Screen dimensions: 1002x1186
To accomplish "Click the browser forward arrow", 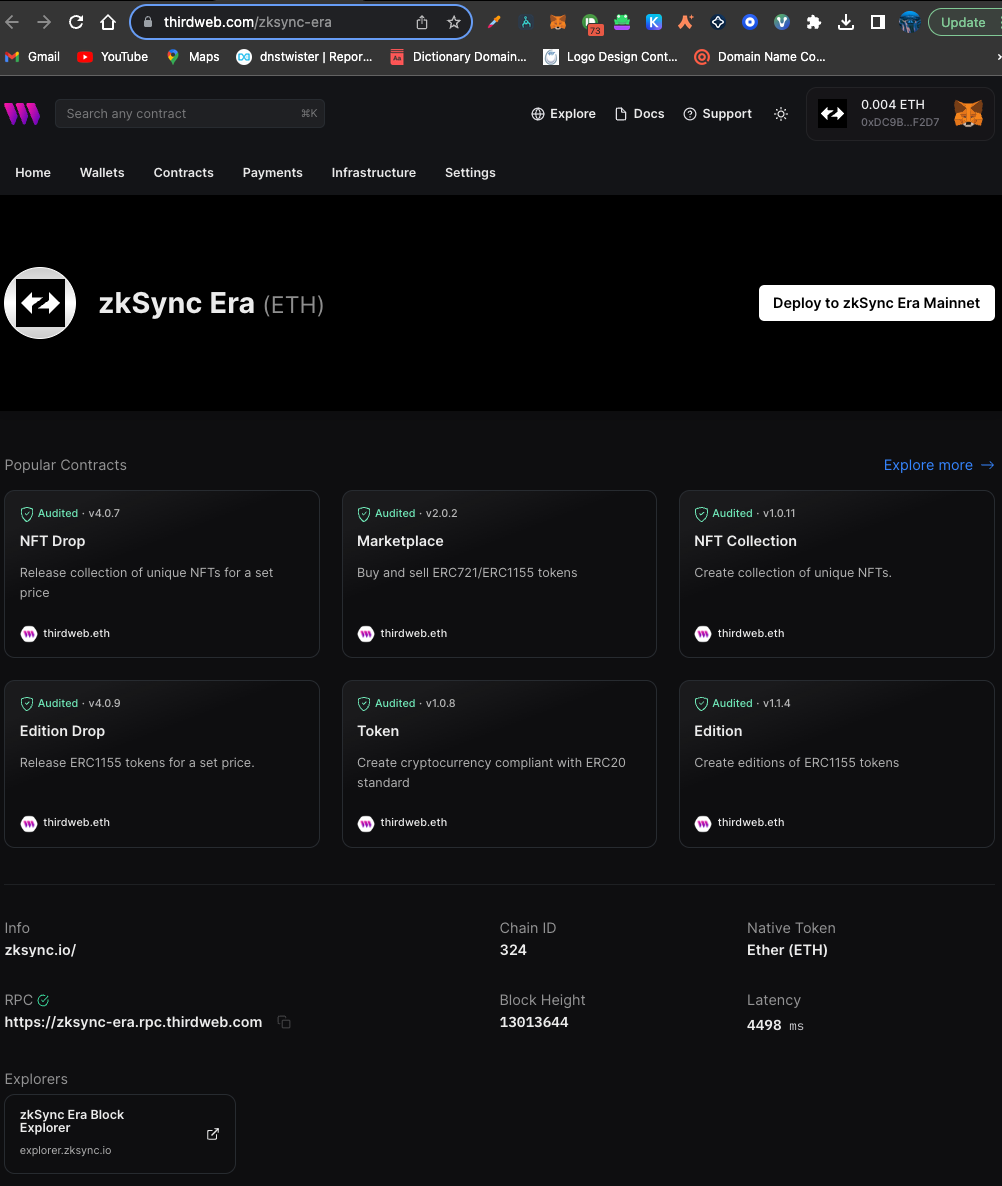I will click(x=44, y=23).
